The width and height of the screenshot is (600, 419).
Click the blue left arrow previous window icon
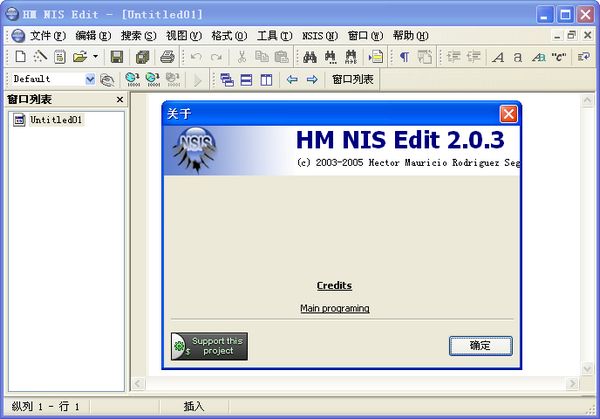pos(292,79)
